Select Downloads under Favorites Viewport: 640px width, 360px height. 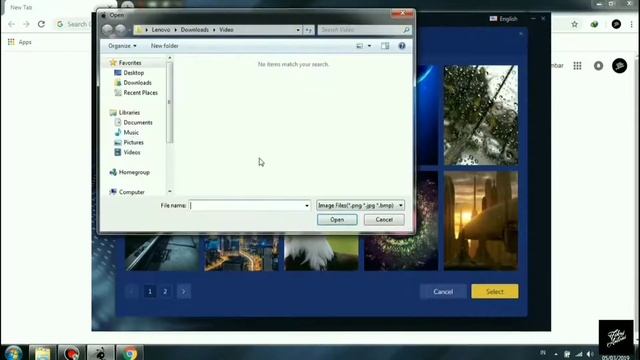[x=138, y=83]
